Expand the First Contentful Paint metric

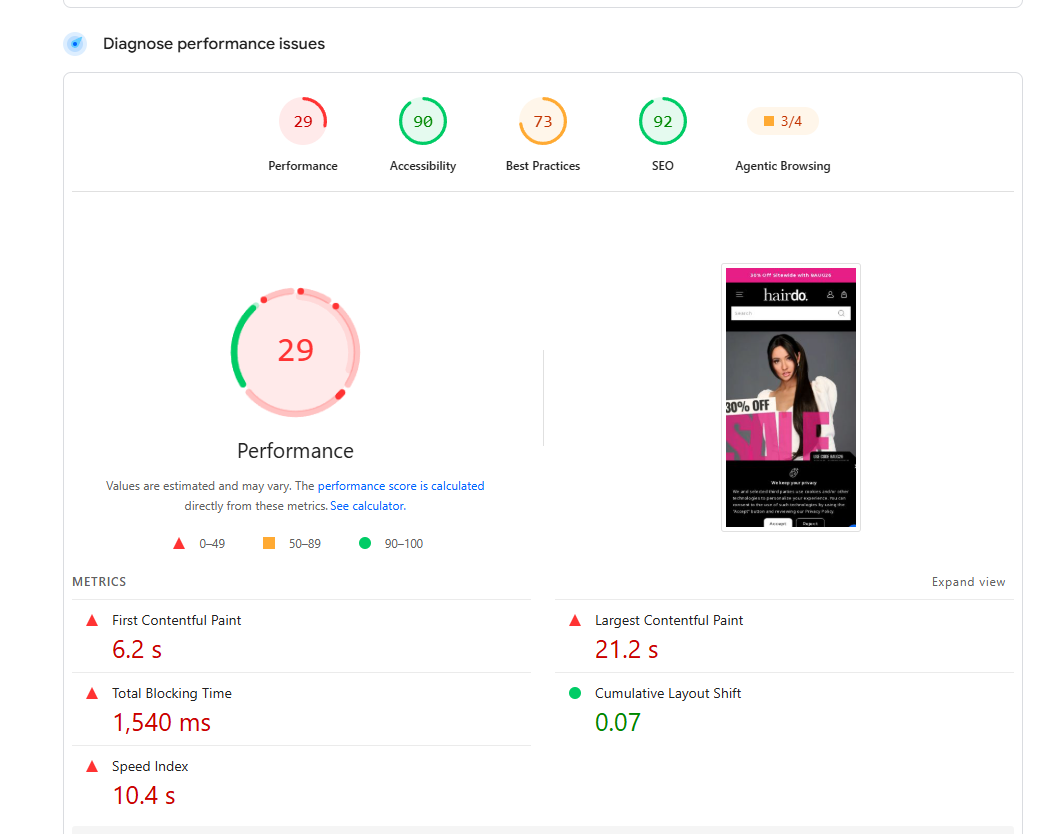tap(302, 636)
